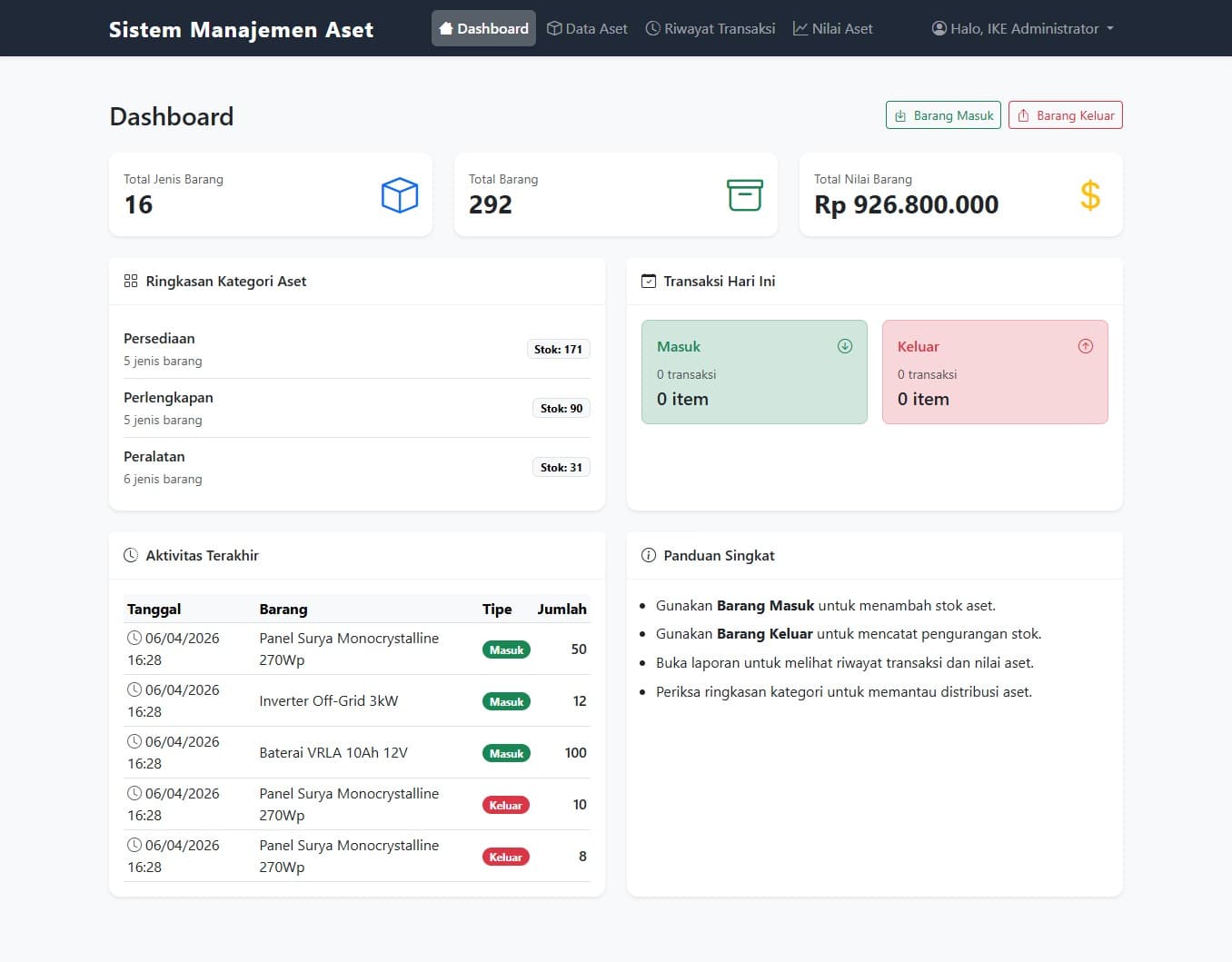1232x962 pixels.
Task: Click the Baterai VRLA 10Ah 12V item name
Action: coord(333,752)
